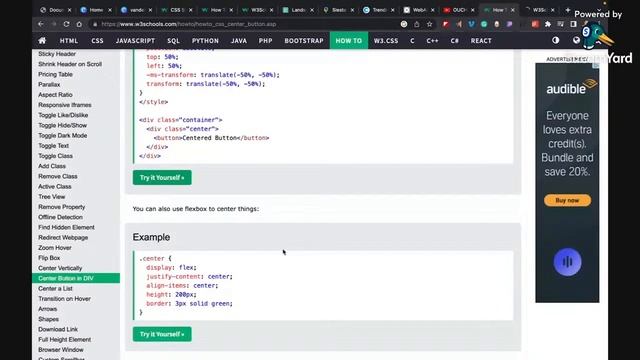Open PHP in the top navigation
640x360 pixels.
[265, 41]
